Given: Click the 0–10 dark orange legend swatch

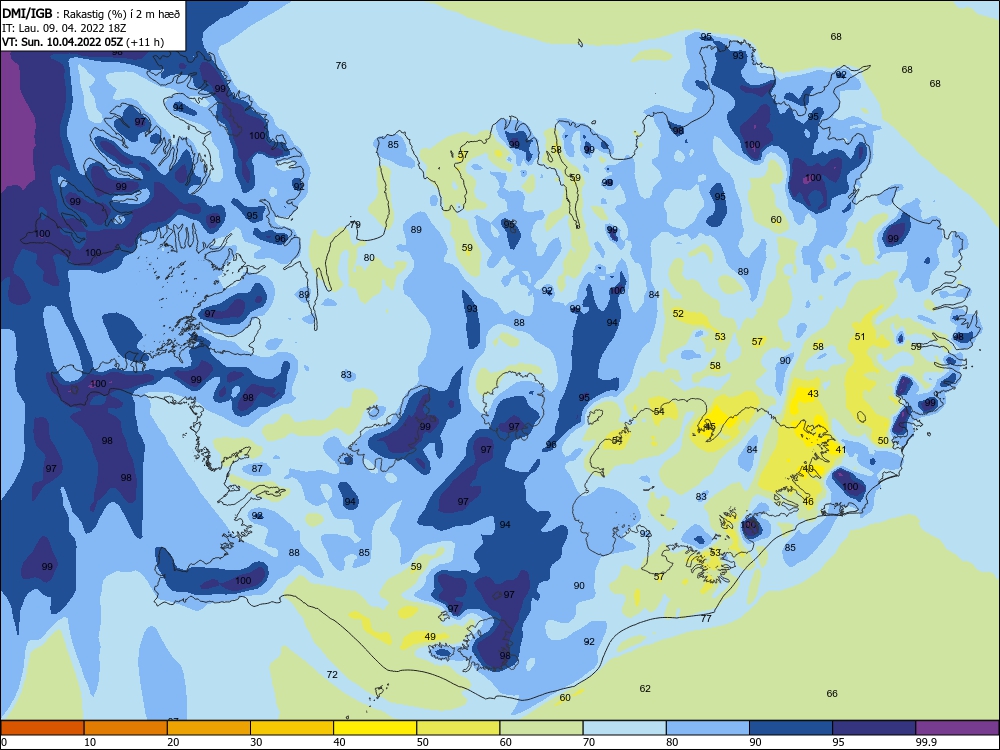Looking at the screenshot, I should click(x=42, y=728).
